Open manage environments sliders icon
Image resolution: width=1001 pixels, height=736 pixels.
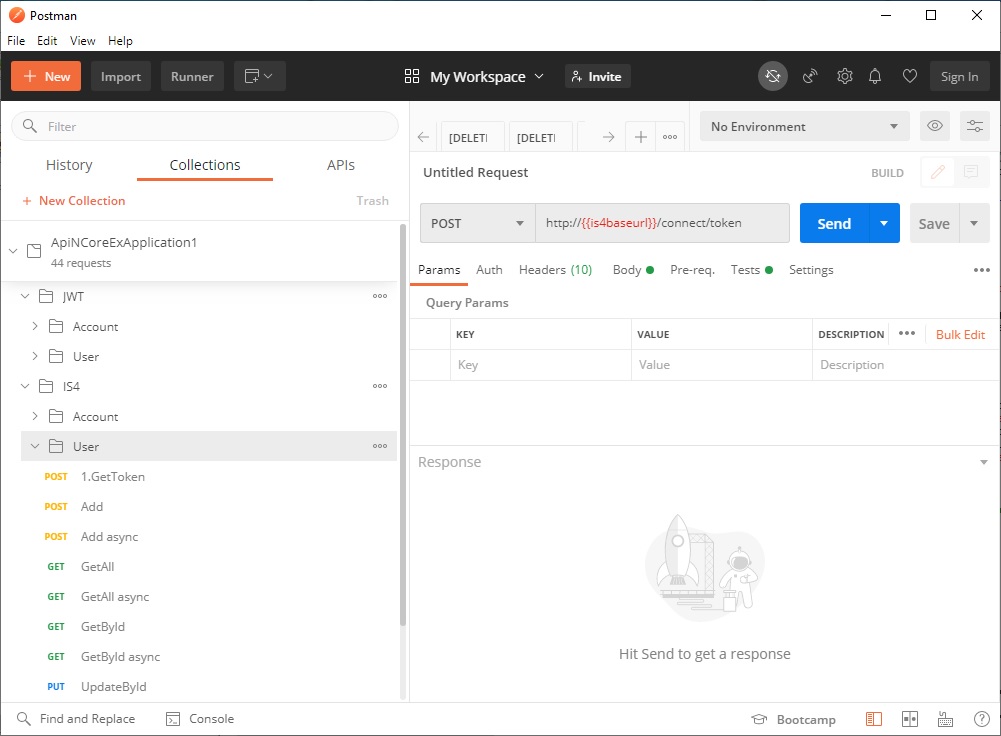[975, 126]
